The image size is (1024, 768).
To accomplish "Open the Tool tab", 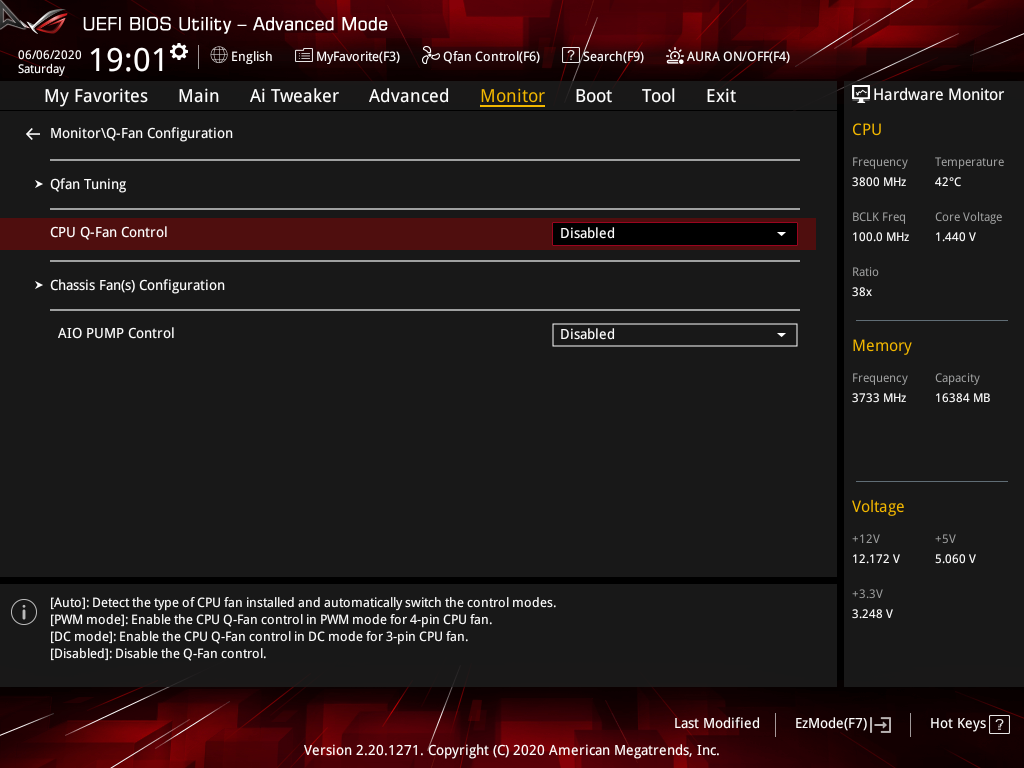I will tap(658, 96).
